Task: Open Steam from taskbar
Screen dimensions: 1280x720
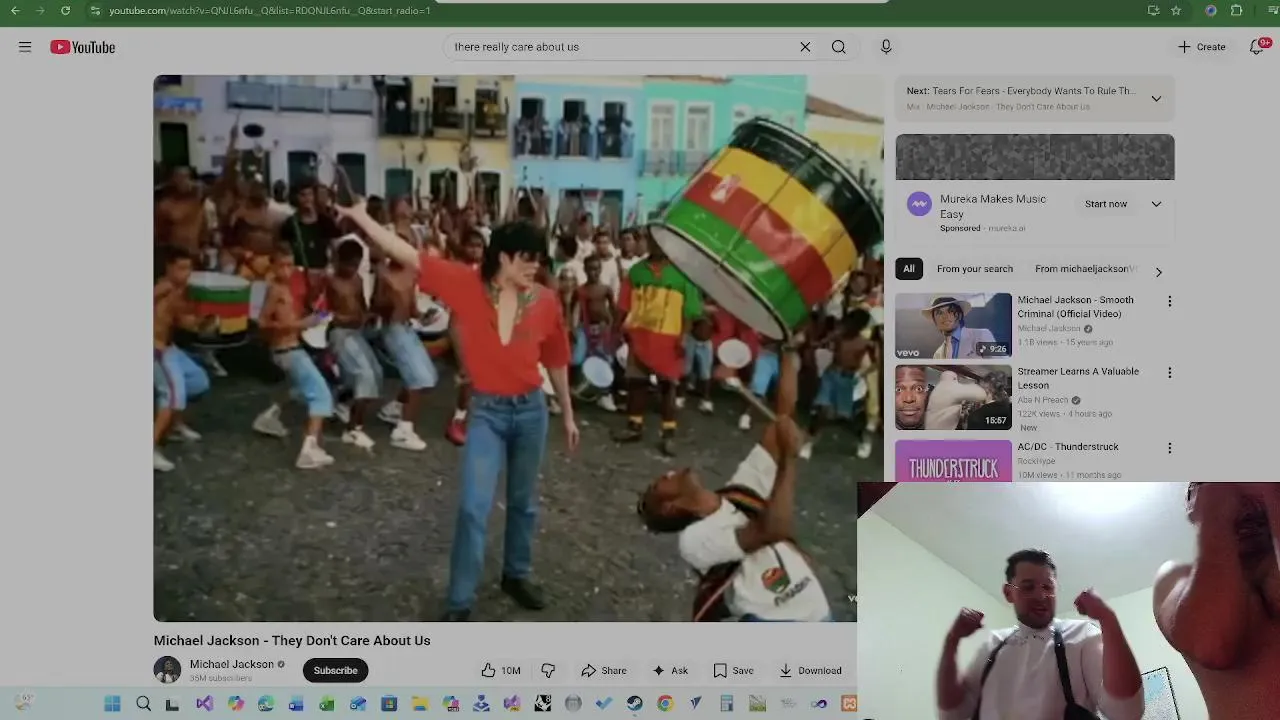Action: pos(634,704)
